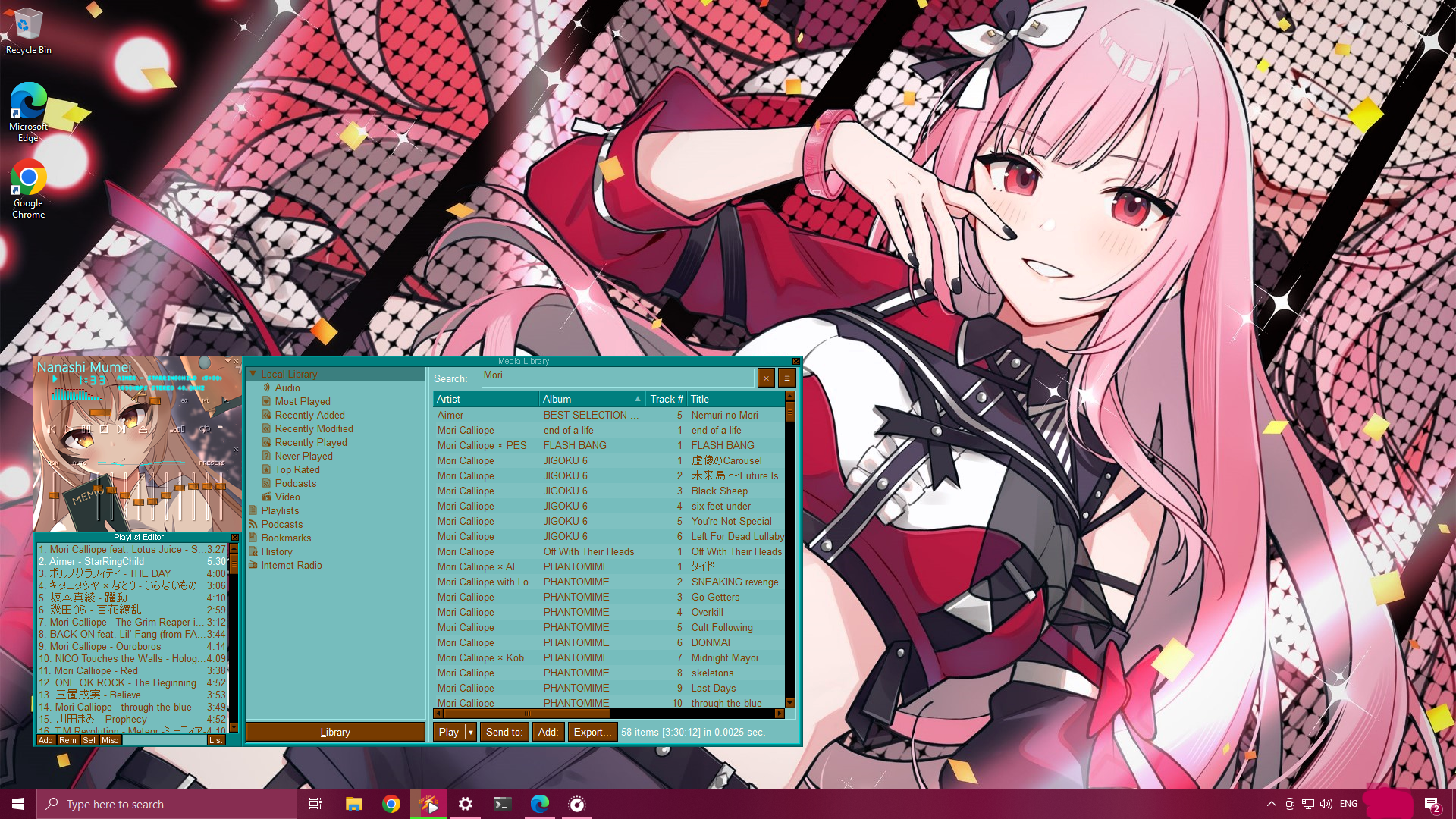Click the clear search X button

(x=766, y=378)
